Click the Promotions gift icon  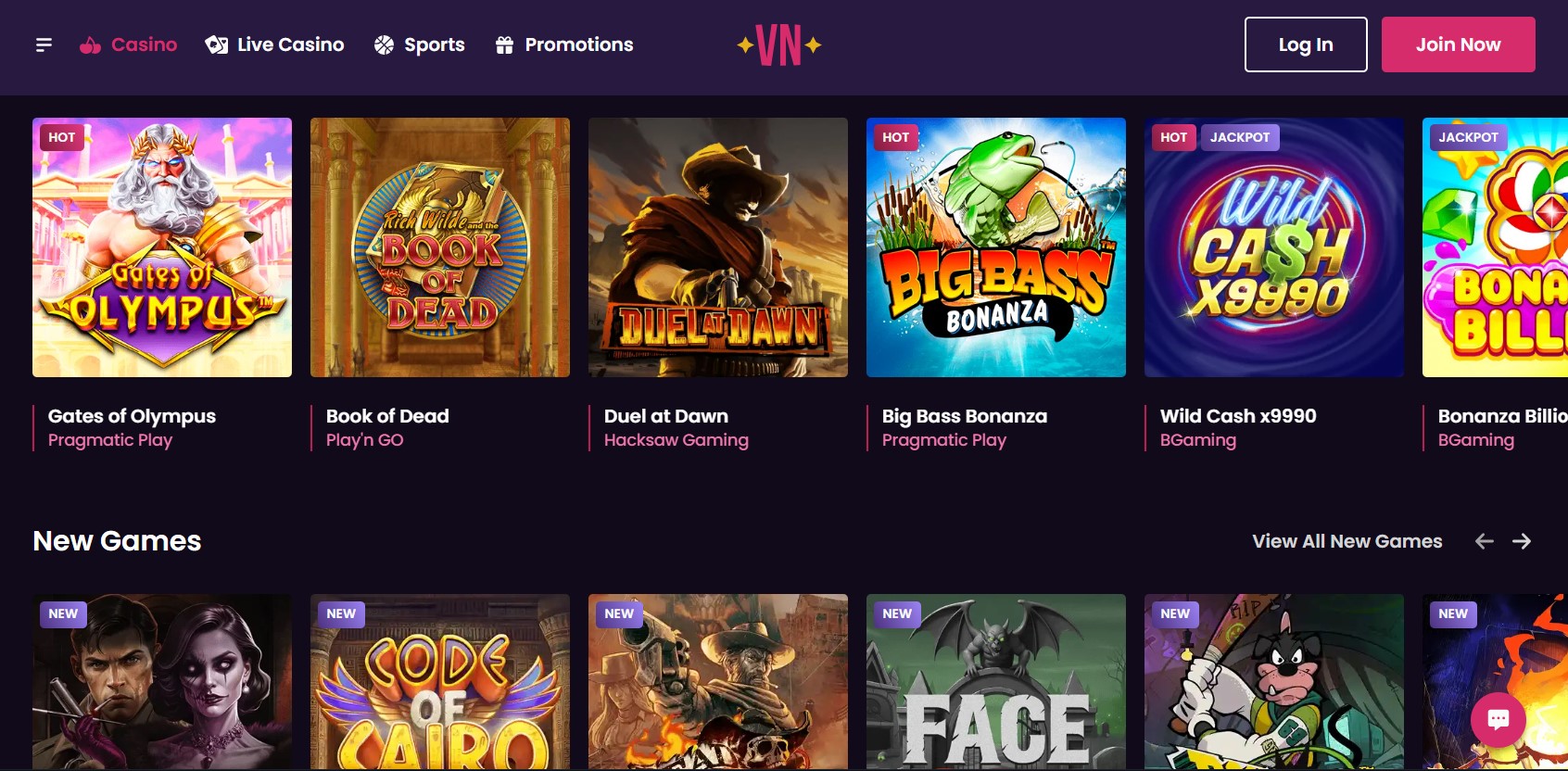tap(504, 44)
